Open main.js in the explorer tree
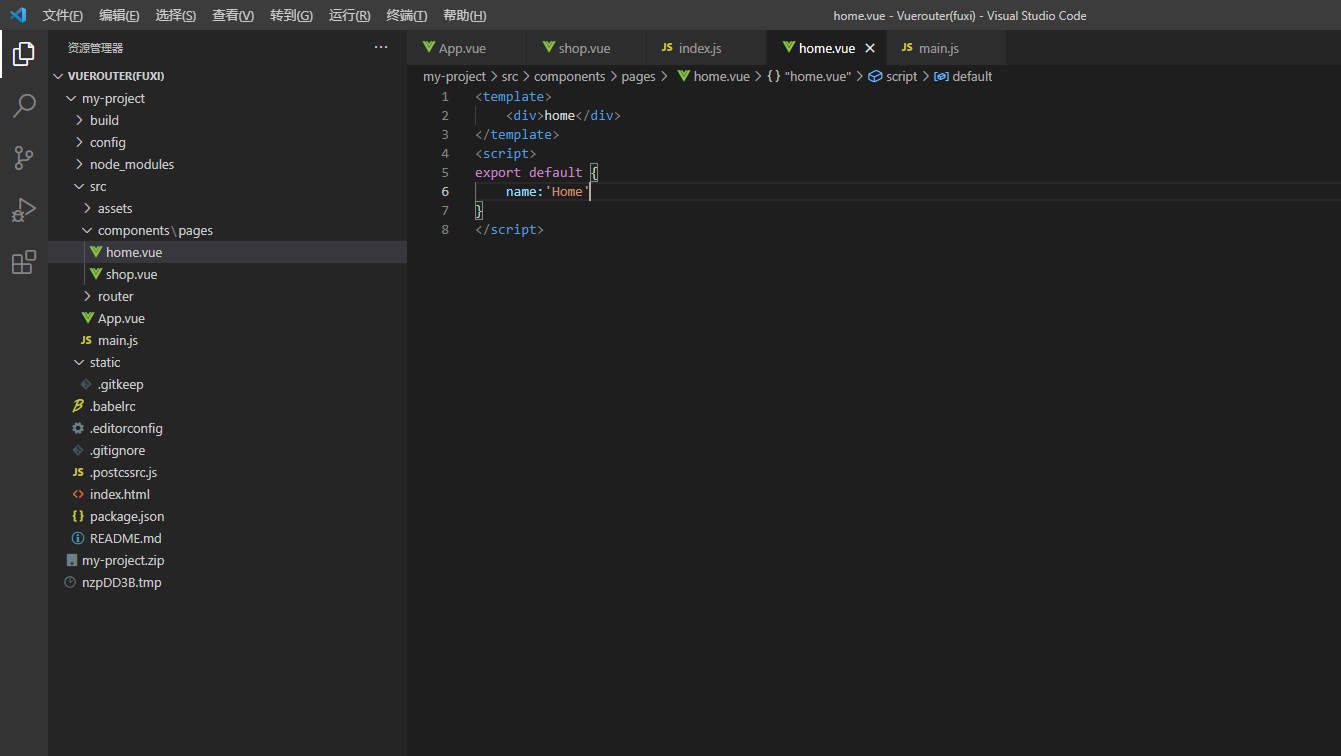The image size is (1341, 756). pos(228,340)
